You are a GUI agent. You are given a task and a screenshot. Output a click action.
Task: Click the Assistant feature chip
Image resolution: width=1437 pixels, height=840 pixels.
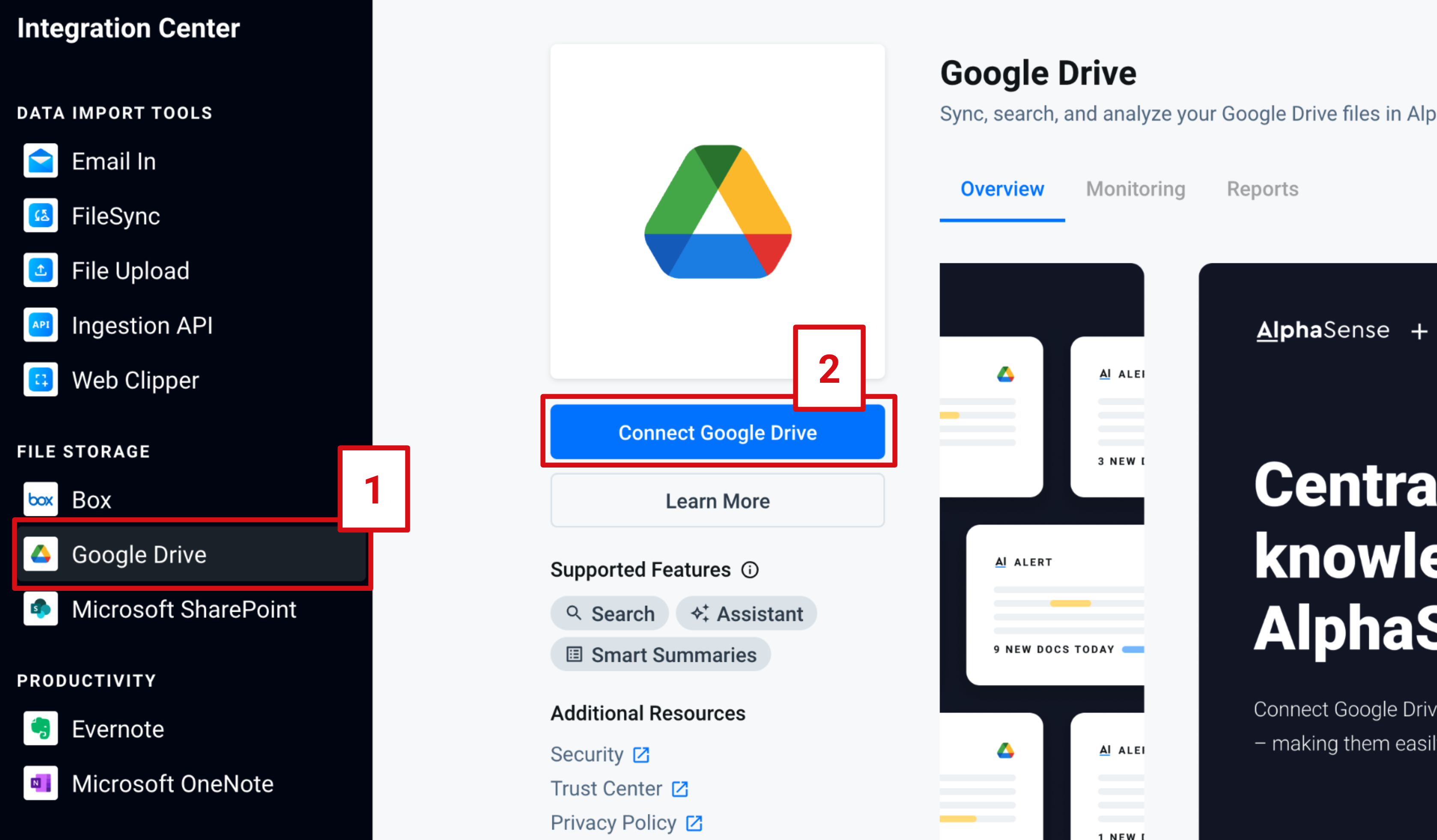coord(746,614)
